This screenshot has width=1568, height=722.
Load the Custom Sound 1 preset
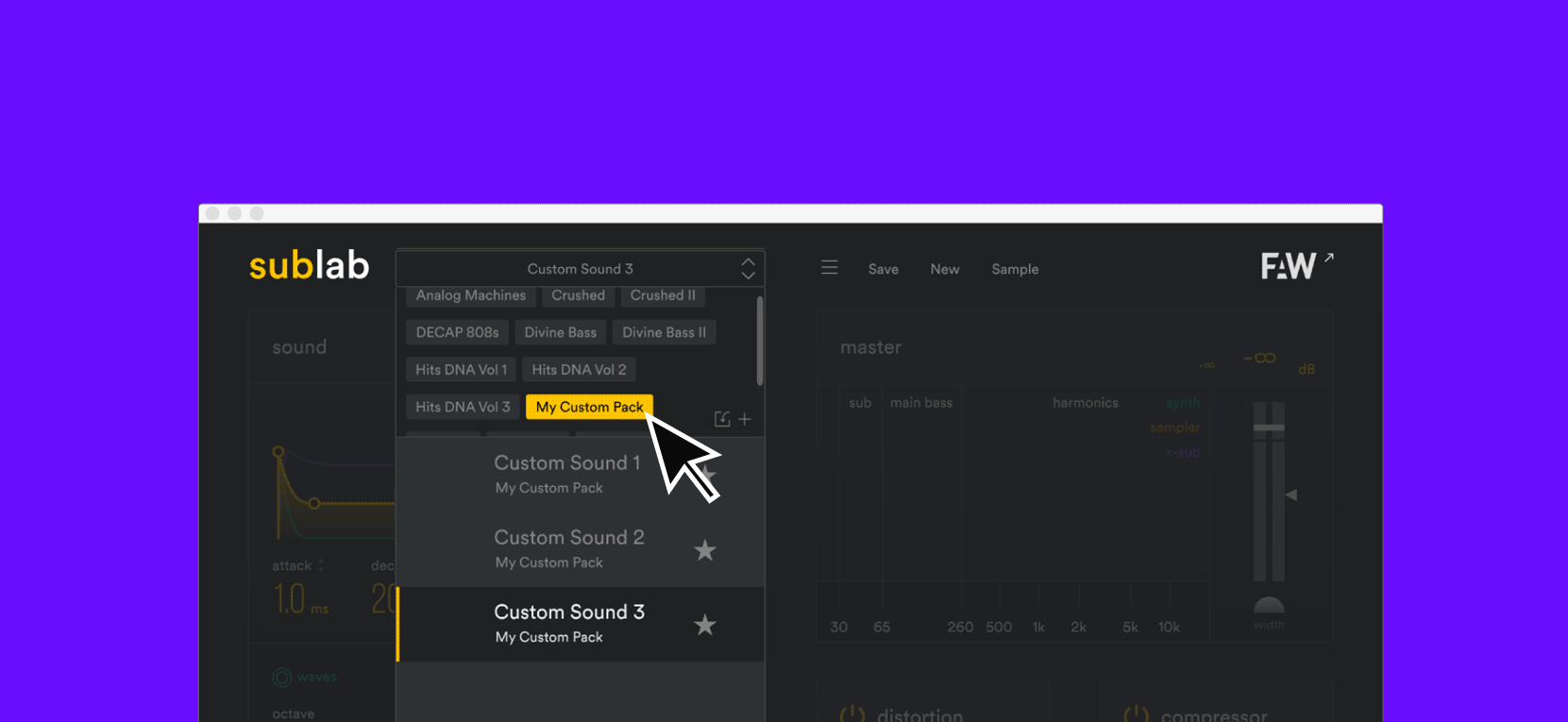pos(580,475)
